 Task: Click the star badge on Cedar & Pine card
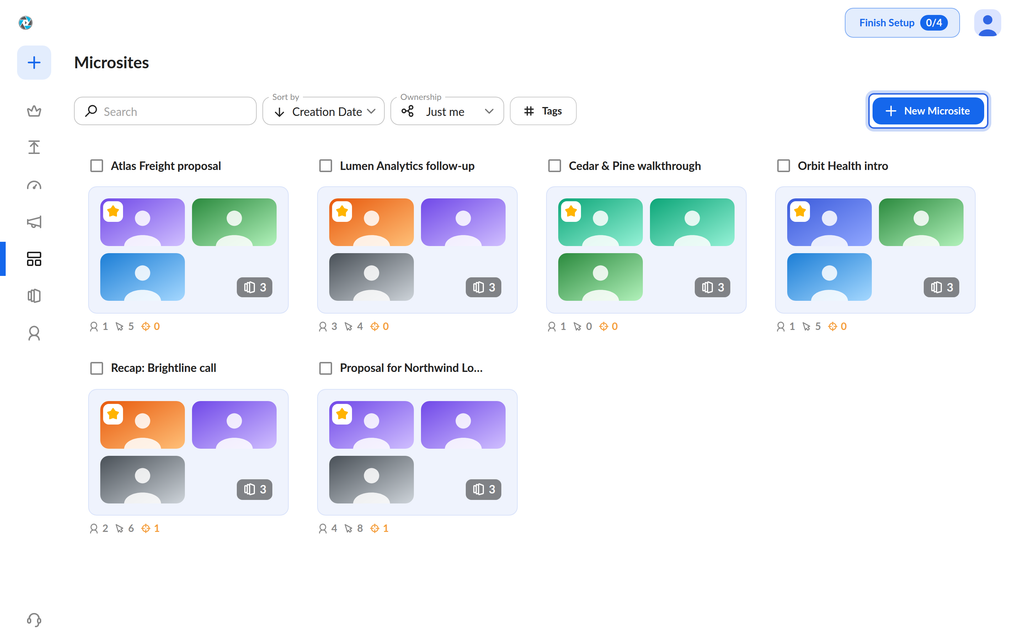click(x=571, y=212)
